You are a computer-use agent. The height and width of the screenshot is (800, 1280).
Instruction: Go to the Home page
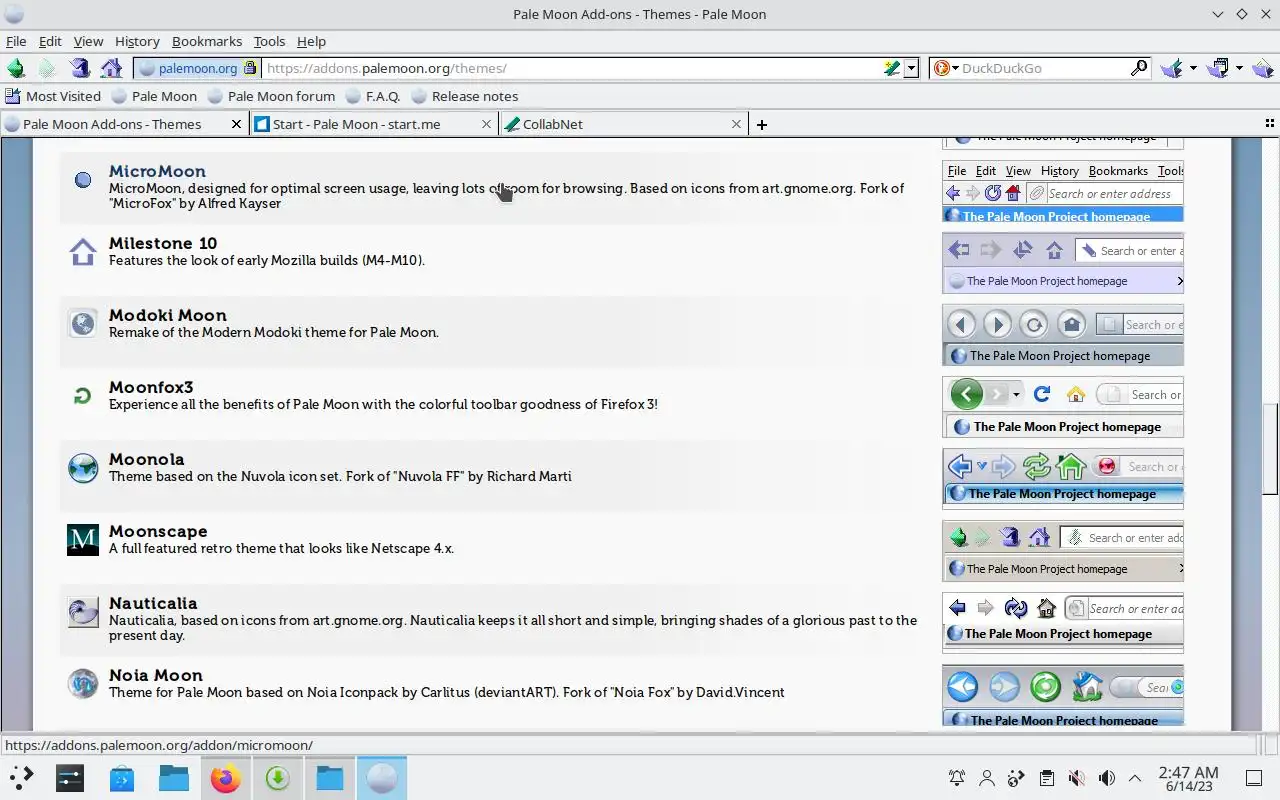(112, 68)
